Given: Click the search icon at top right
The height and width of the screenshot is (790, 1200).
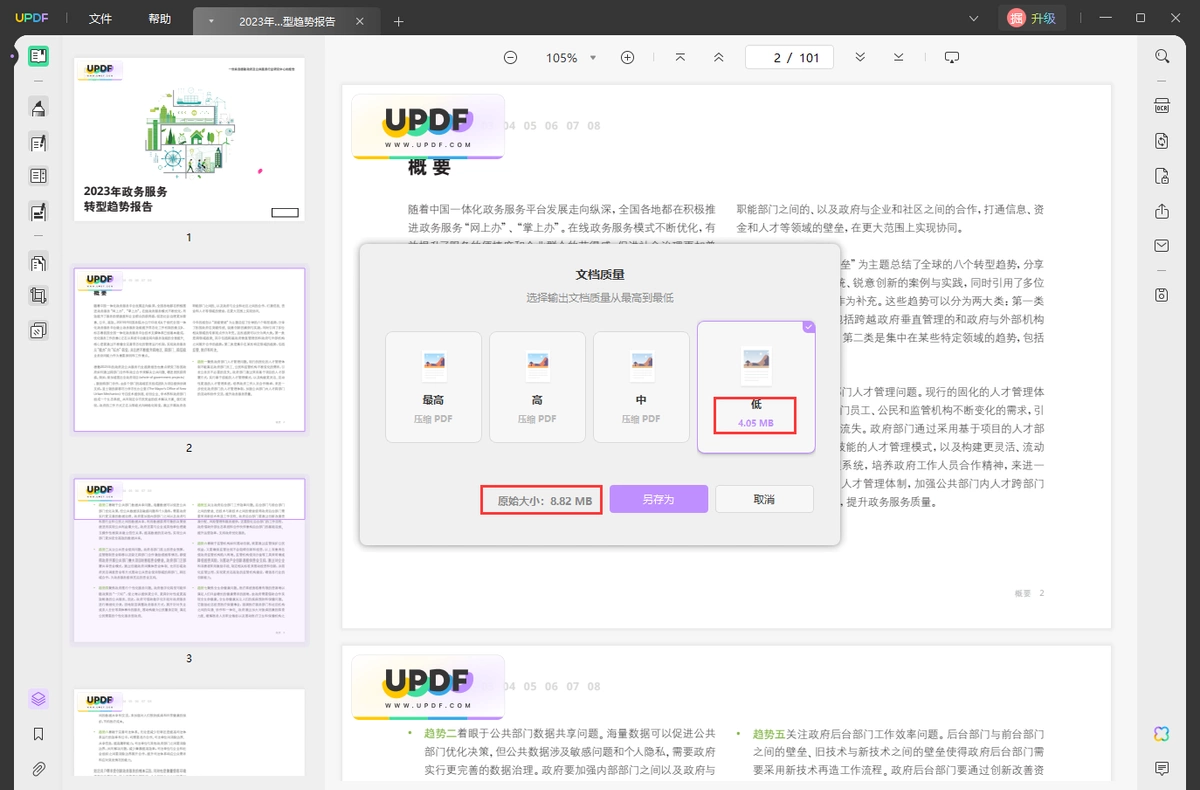Looking at the screenshot, I should (x=1161, y=57).
